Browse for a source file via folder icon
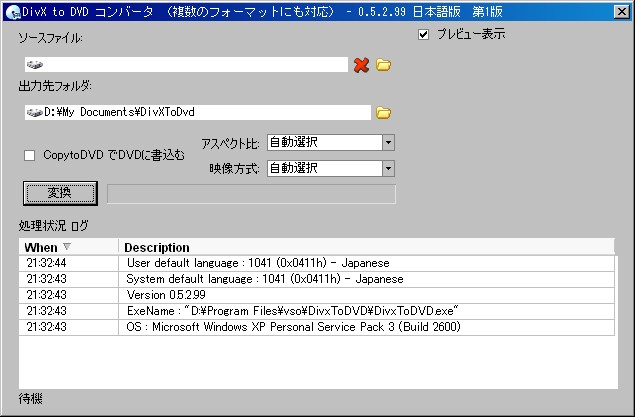Image resolution: width=635 pixels, height=417 pixels. point(383,65)
